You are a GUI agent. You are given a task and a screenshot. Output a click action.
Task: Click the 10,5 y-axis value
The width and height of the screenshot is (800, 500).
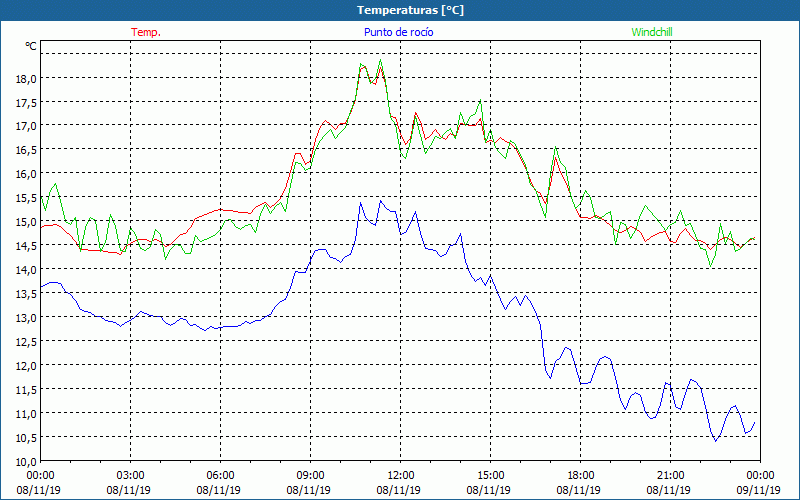click(x=27, y=437)
